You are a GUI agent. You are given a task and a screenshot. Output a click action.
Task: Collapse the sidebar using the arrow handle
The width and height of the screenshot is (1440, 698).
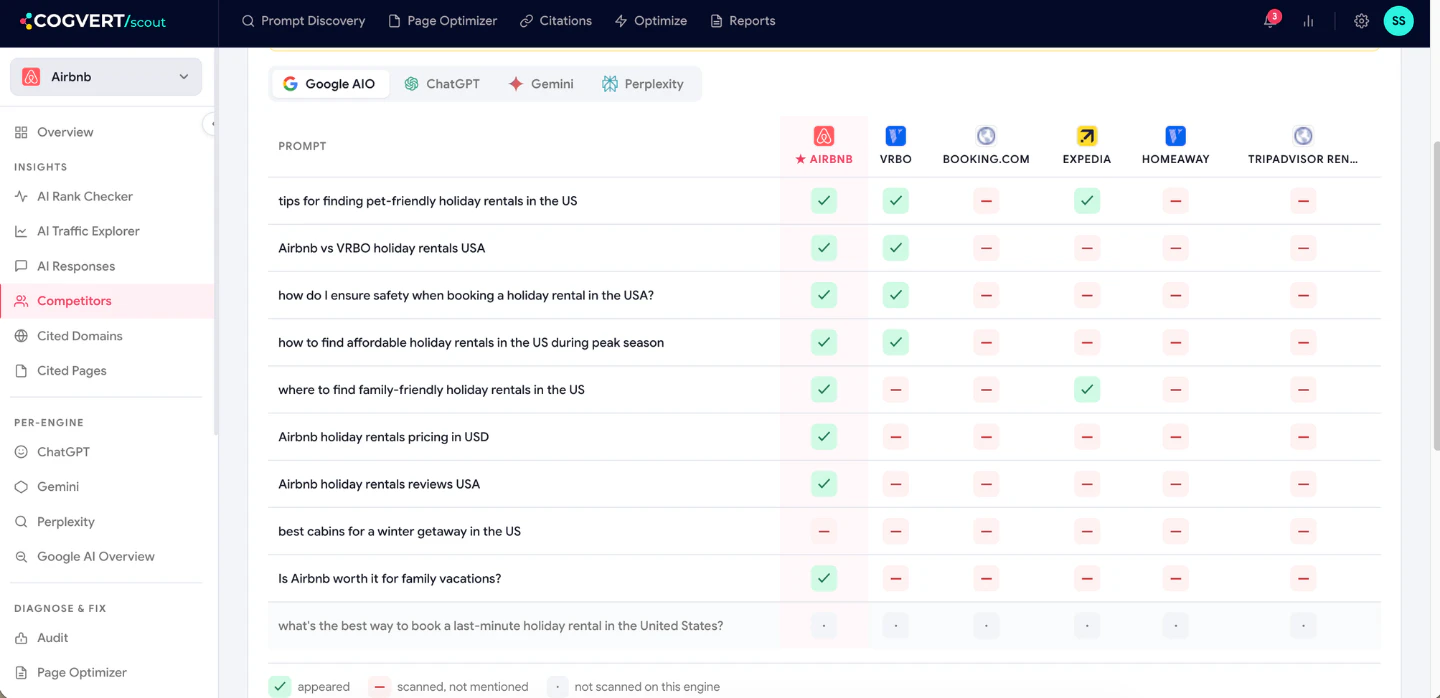point(210,124)
